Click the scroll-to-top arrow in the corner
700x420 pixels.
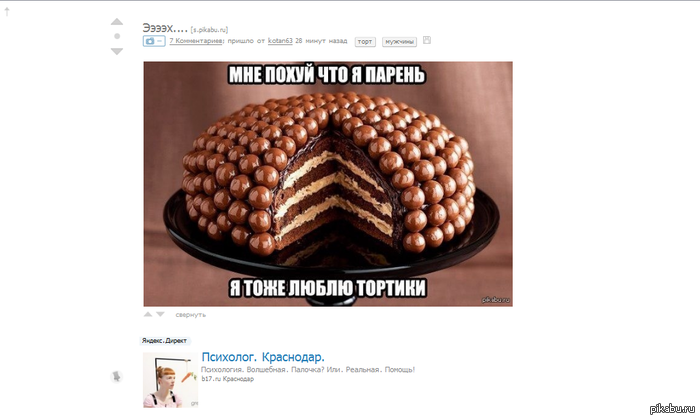coord(7,12)
